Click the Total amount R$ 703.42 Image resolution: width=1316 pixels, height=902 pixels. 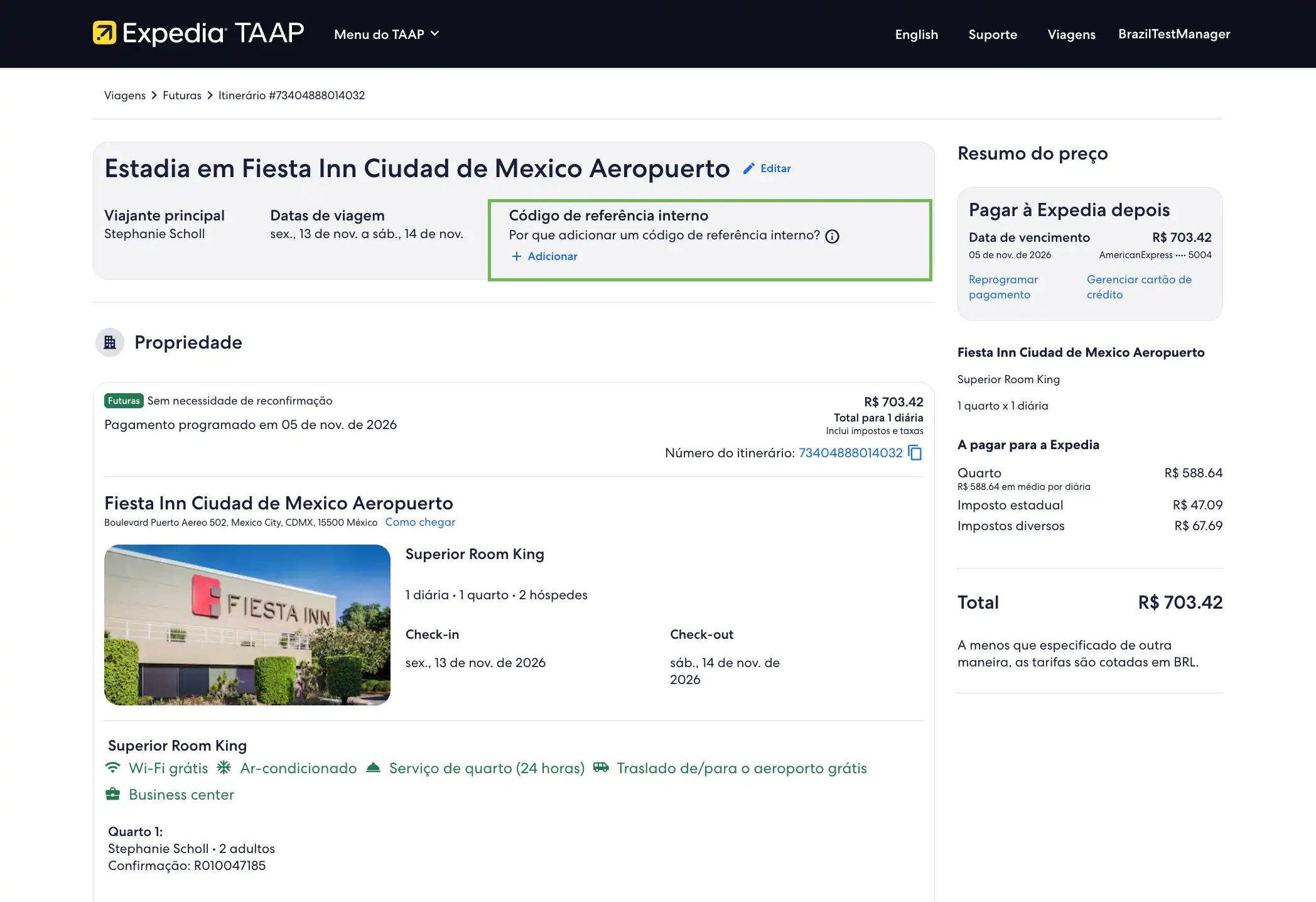[1180, 602]
